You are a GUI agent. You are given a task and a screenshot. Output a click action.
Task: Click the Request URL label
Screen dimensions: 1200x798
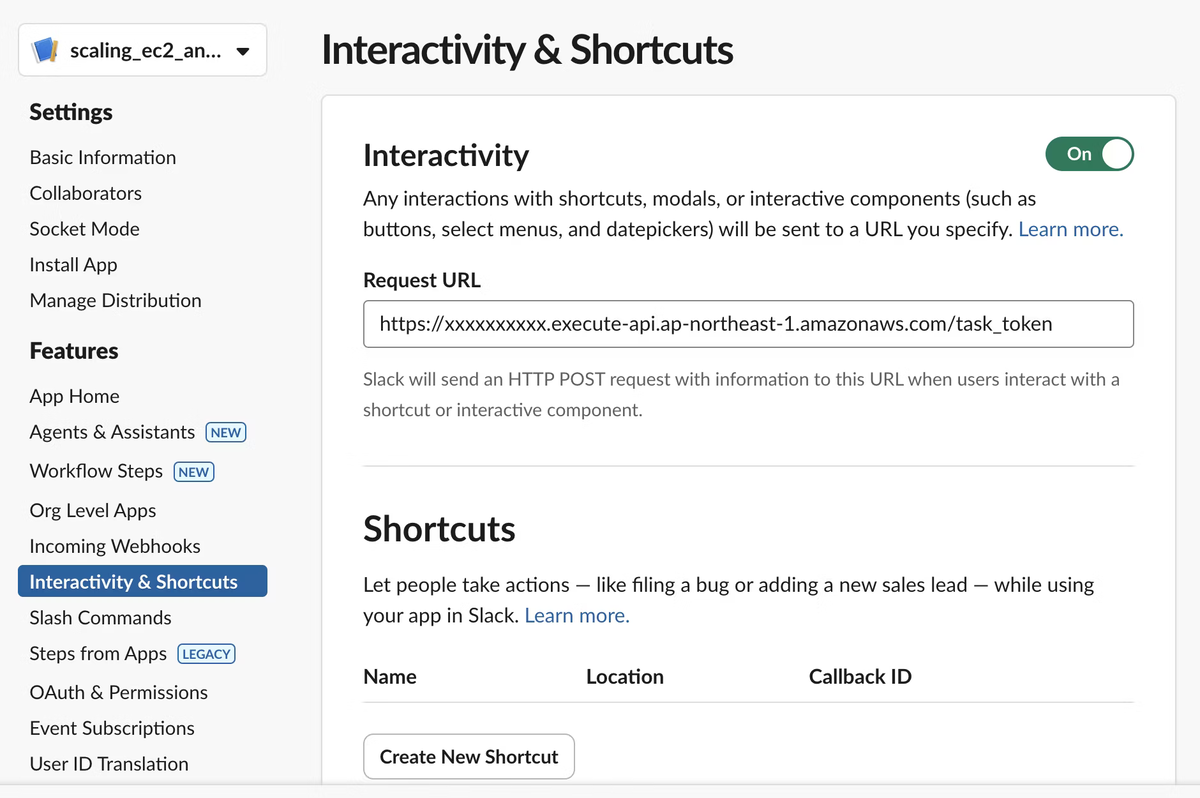click(x=422, y=281)
